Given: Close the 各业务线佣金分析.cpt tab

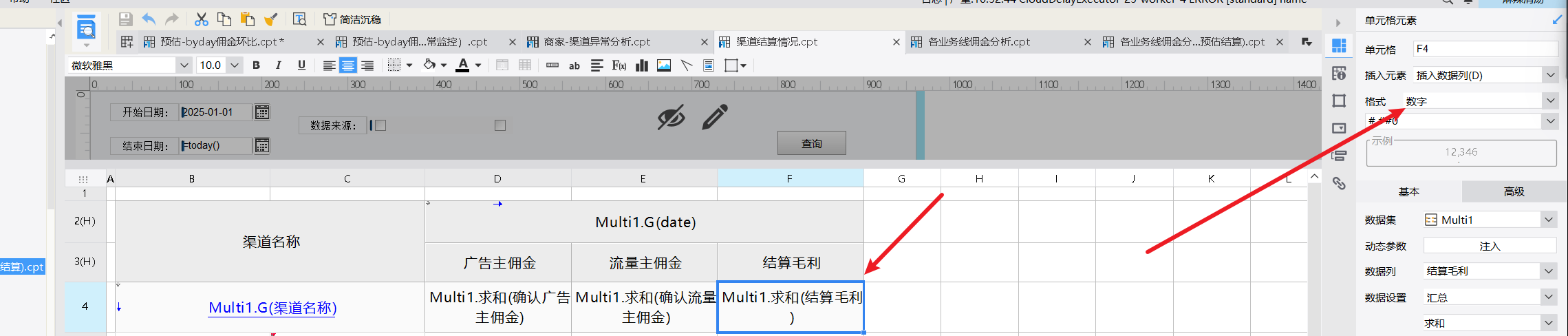Looking at the screenshot, I should coord(1088,42).
